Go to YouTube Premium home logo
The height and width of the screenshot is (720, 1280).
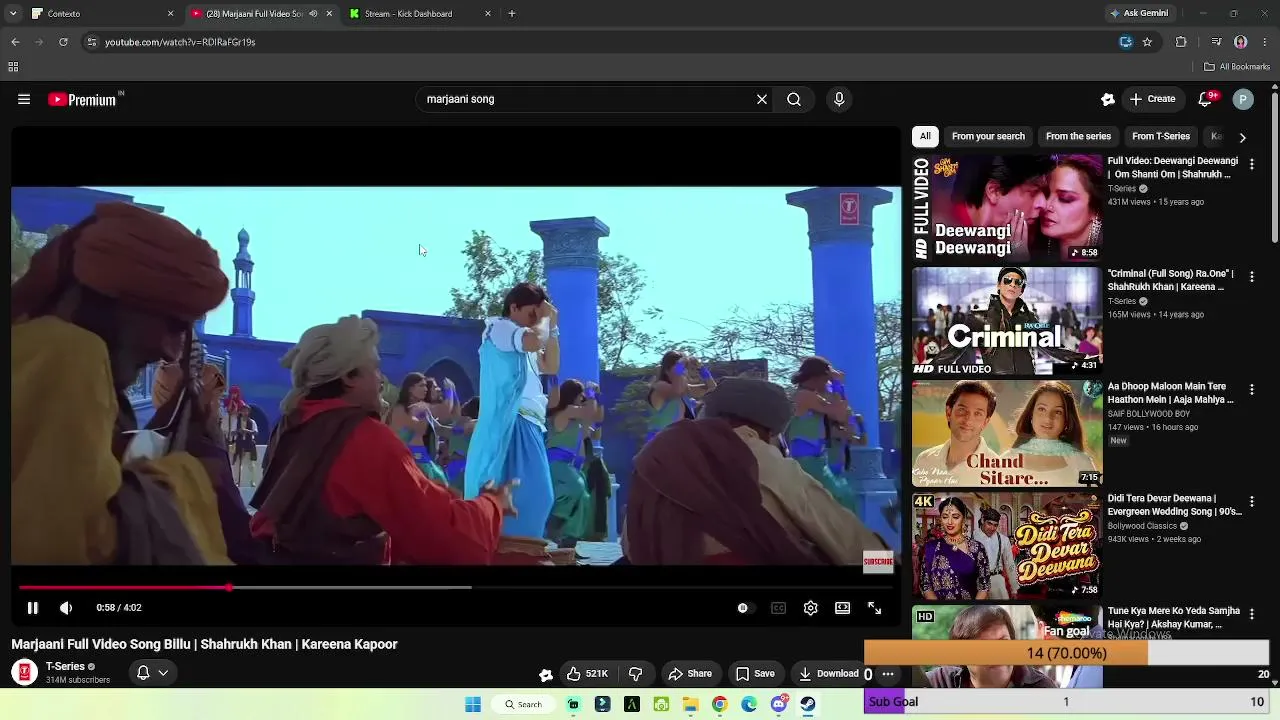point(85,99)
